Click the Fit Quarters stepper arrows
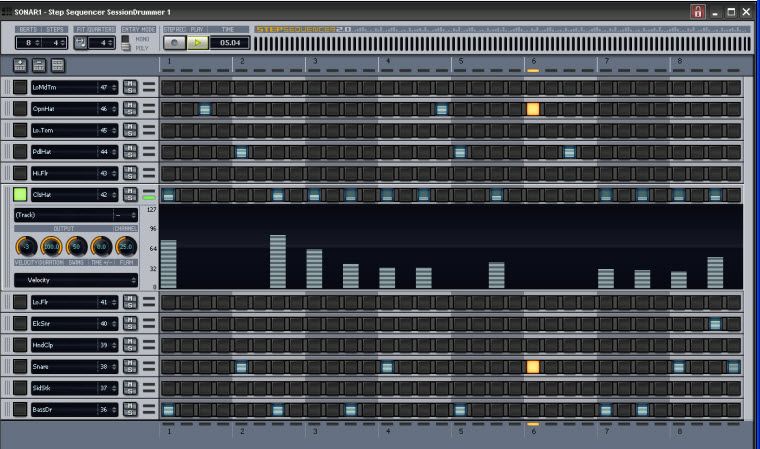This screenshot has width=760, height=449. pos(110,43)
